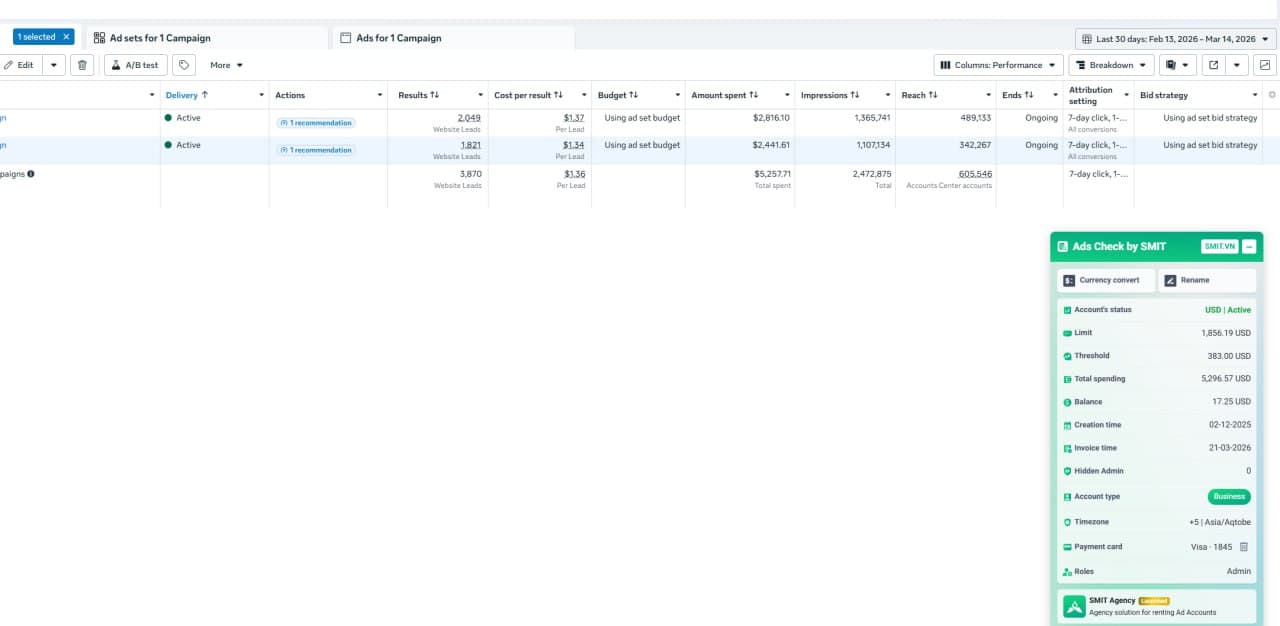Click the trash delete icon in toolbar
Screen dimensions: 1280x626
83,65
